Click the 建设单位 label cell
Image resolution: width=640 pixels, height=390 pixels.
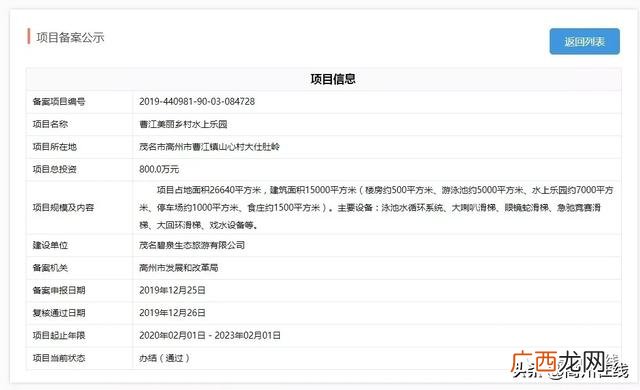coord(79,245)
